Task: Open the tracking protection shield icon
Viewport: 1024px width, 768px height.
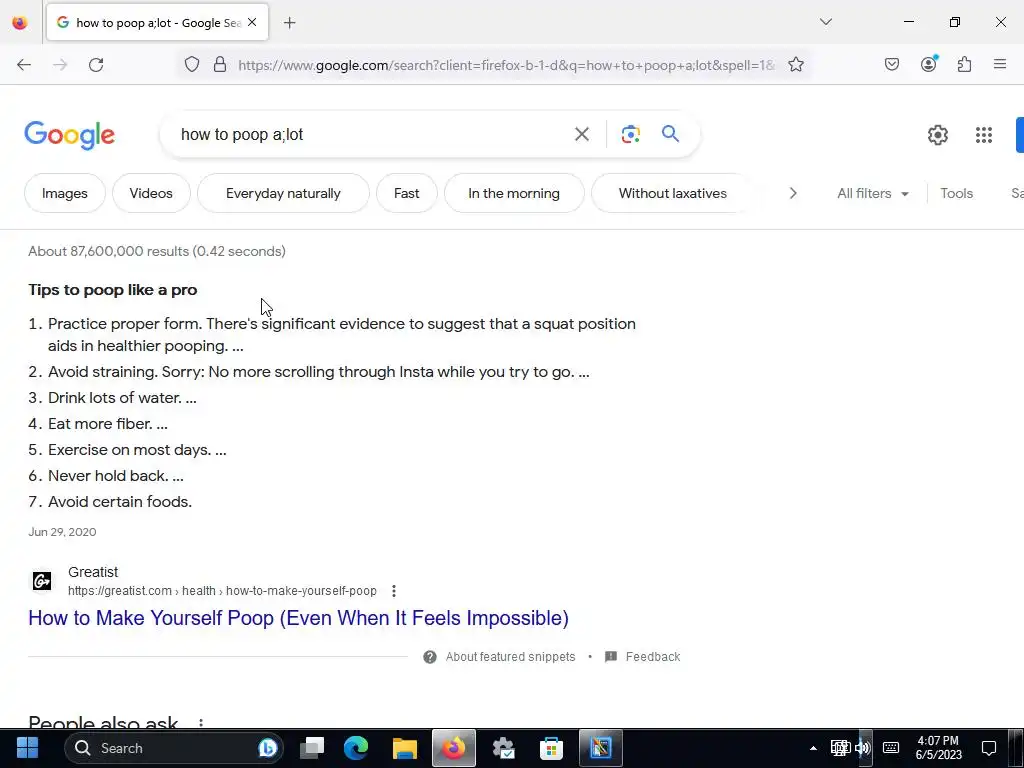Action: tap(191, 64)
